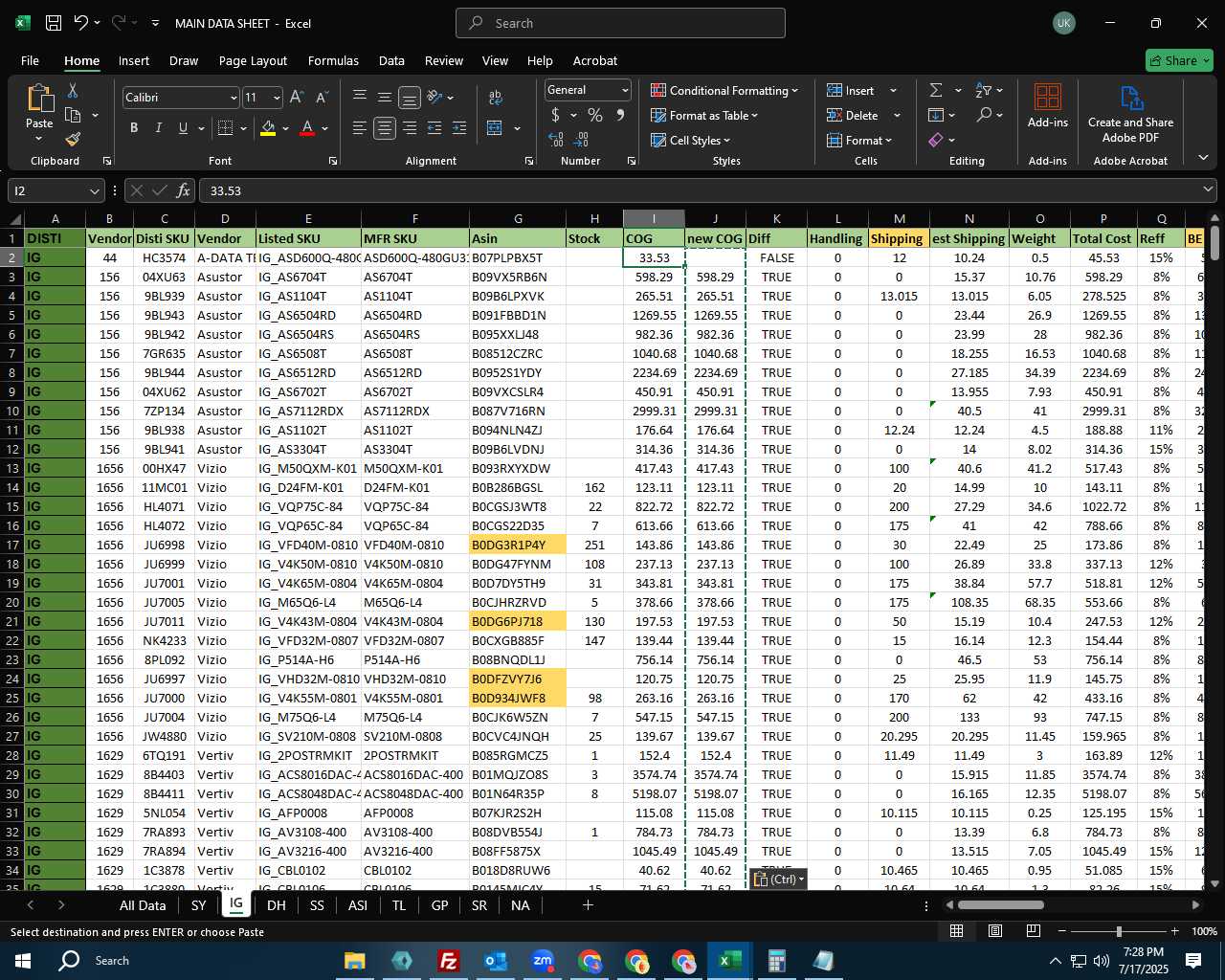
Task: Toggle Italic formatting
Action: (x=159, y=128)
